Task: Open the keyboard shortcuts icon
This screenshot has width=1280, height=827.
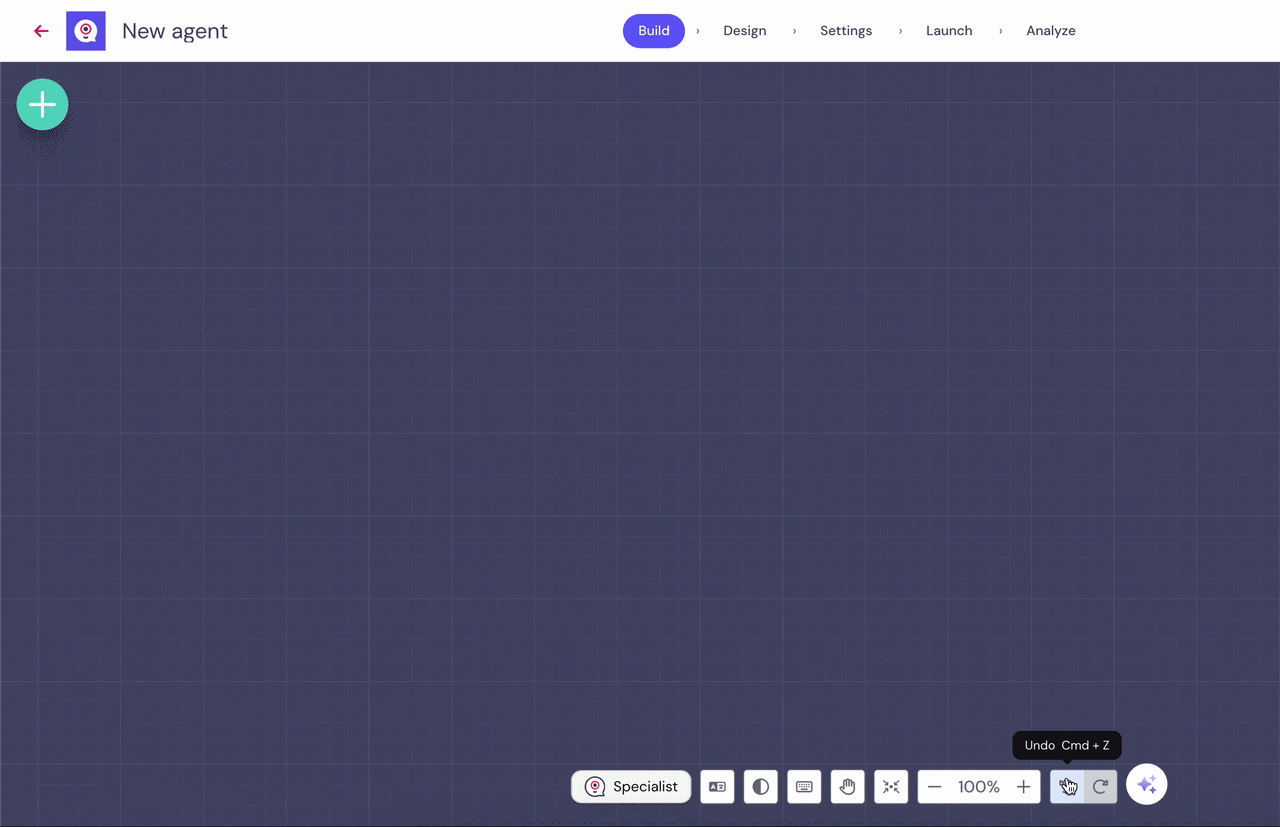Action: (804, 787)
